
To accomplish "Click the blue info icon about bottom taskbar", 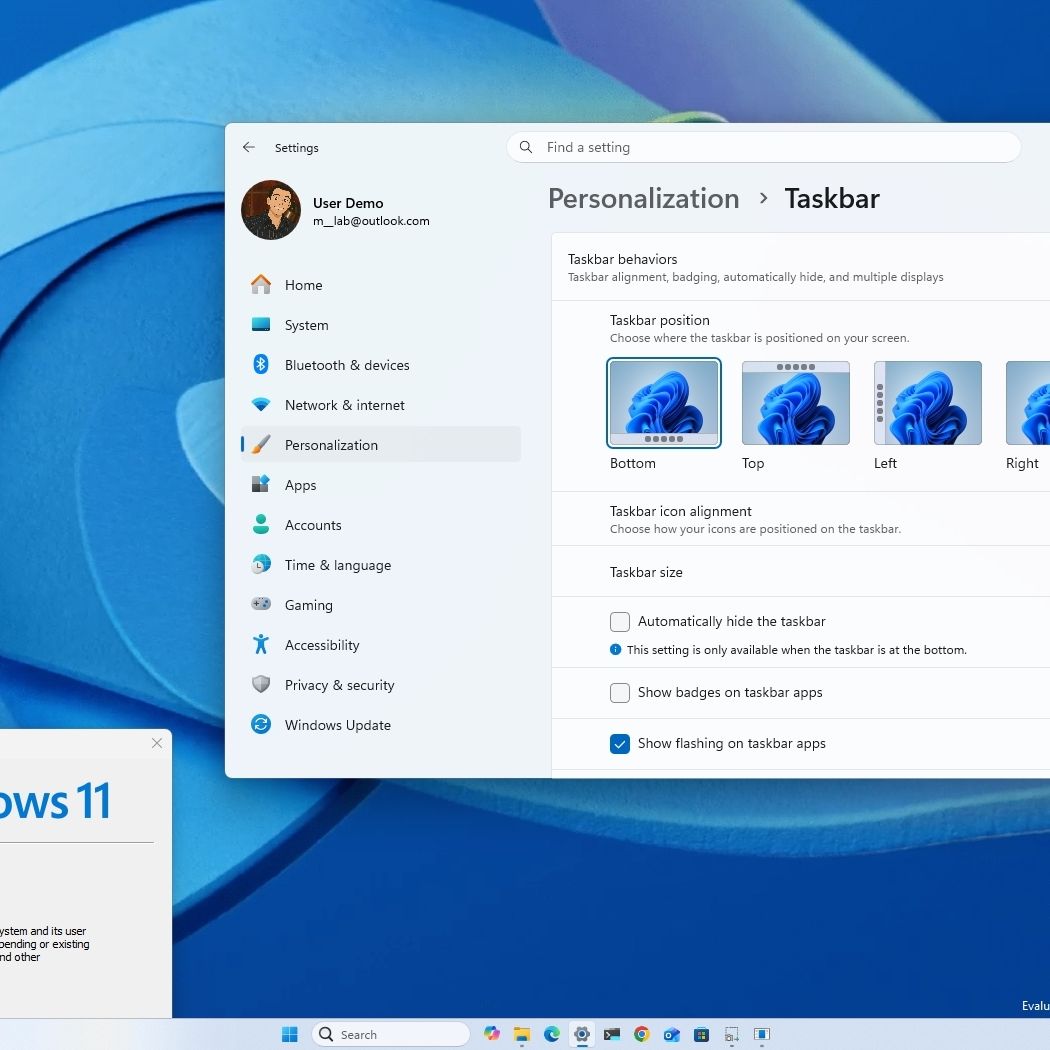I will click(x=615, y=650).
